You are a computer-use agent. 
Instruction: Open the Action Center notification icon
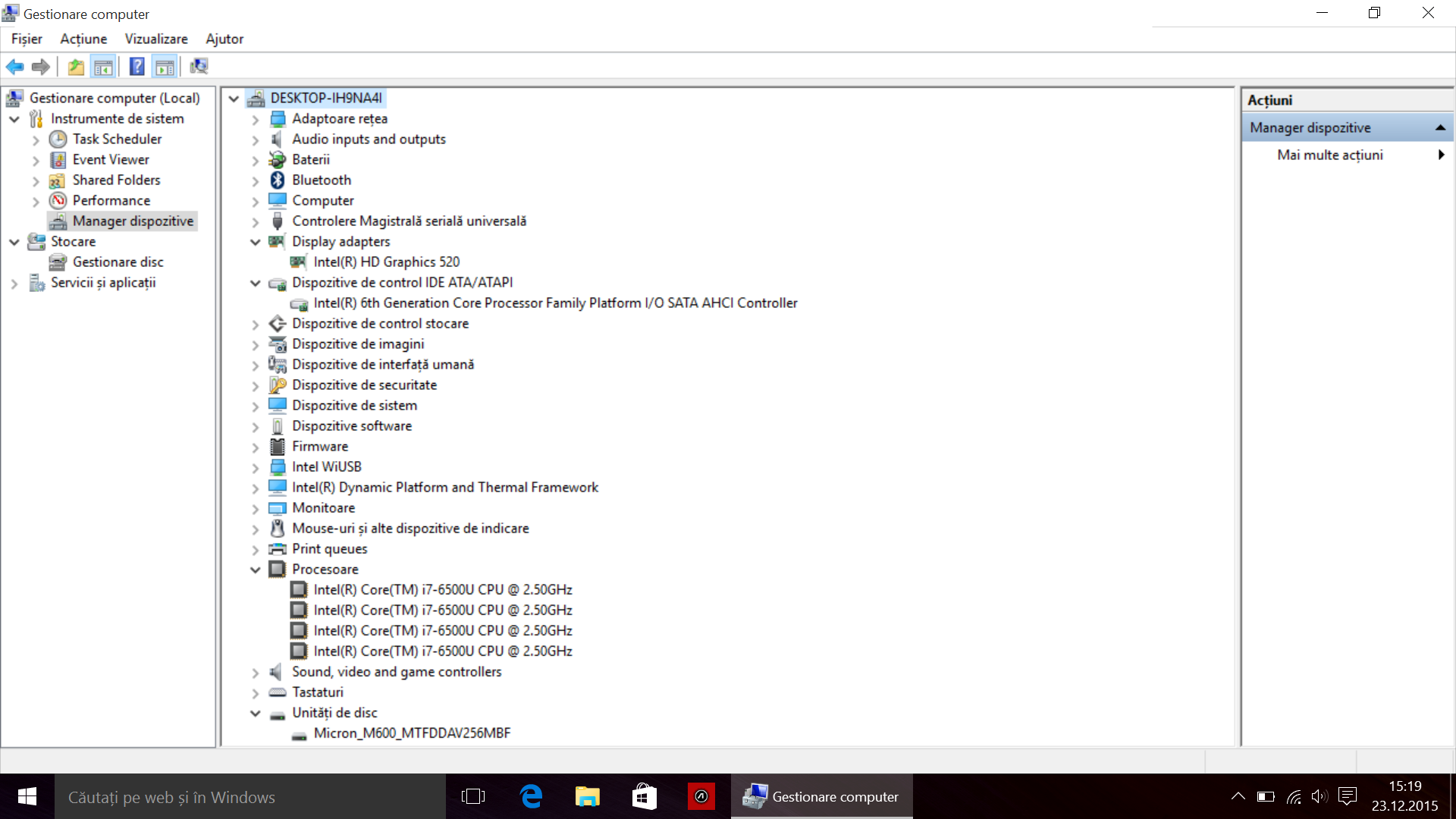[1348, 796]
